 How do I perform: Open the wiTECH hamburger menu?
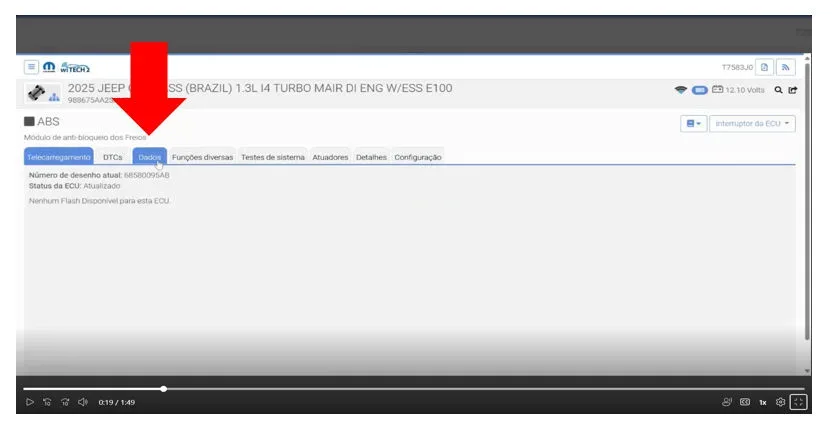[31, 67]
